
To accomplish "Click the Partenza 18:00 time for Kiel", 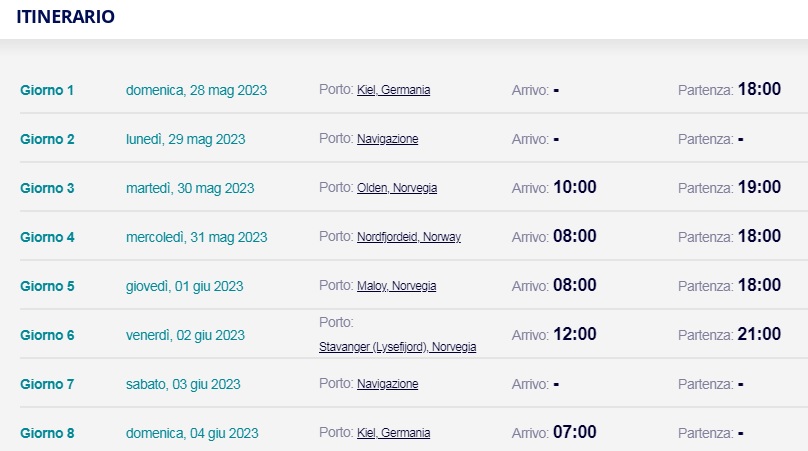I will coord(759,89).
